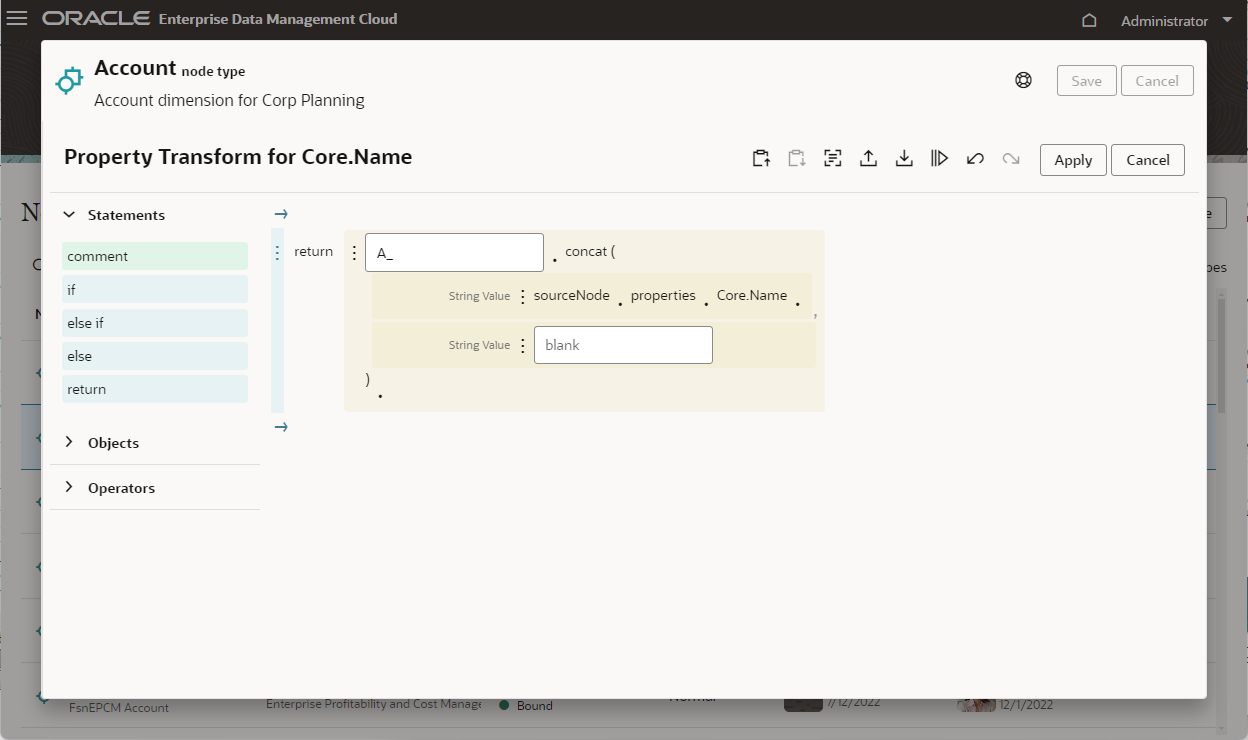Open menu dots beside sourceNode
Screen dimensions: 1248x740
click(522, 297)
